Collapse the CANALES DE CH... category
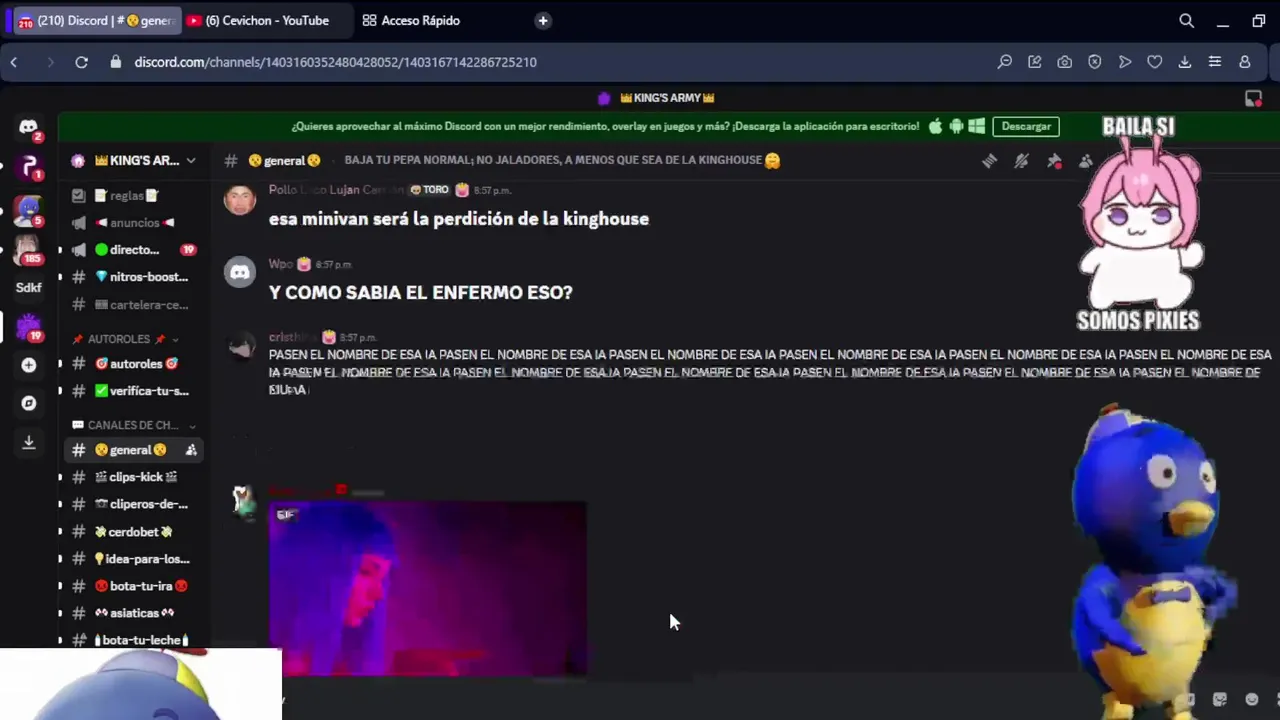1280x720 pixels. coord(133,425)
